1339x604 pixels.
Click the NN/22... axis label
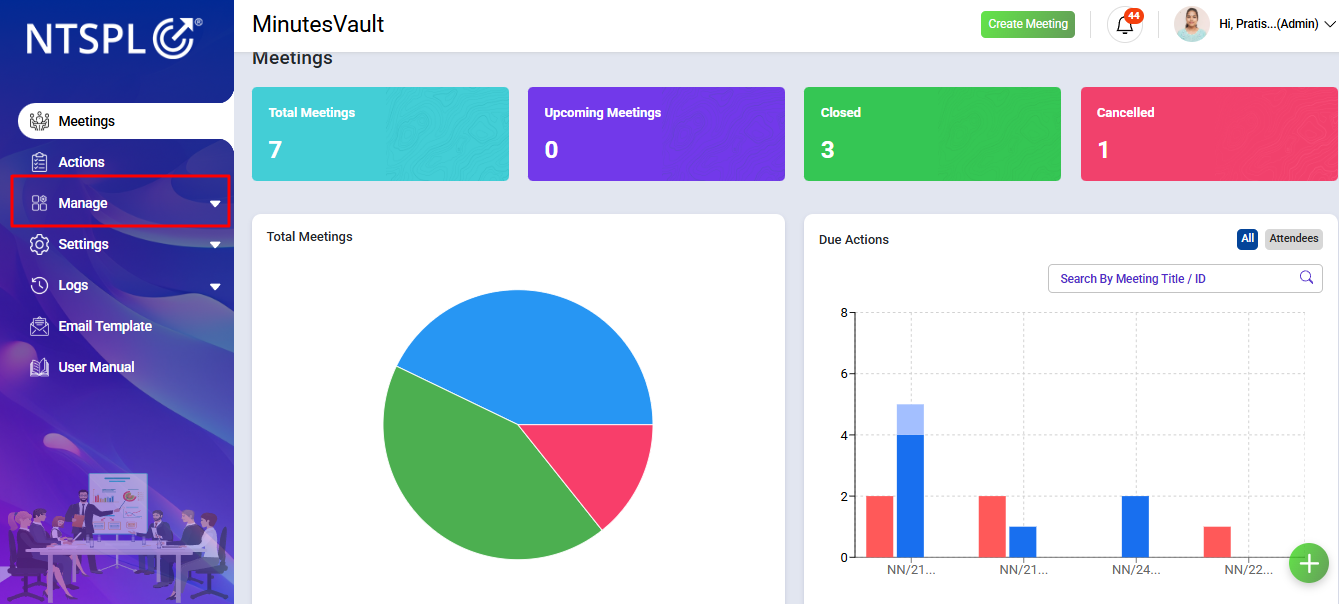point(1249,569)
